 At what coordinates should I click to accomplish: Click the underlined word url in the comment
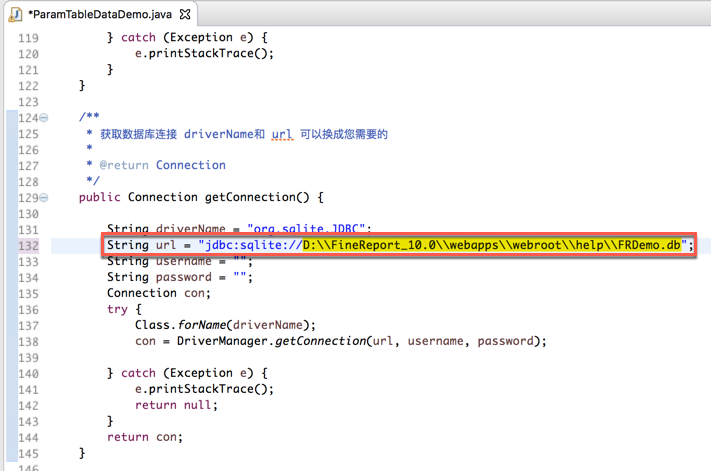pos(282,134)
